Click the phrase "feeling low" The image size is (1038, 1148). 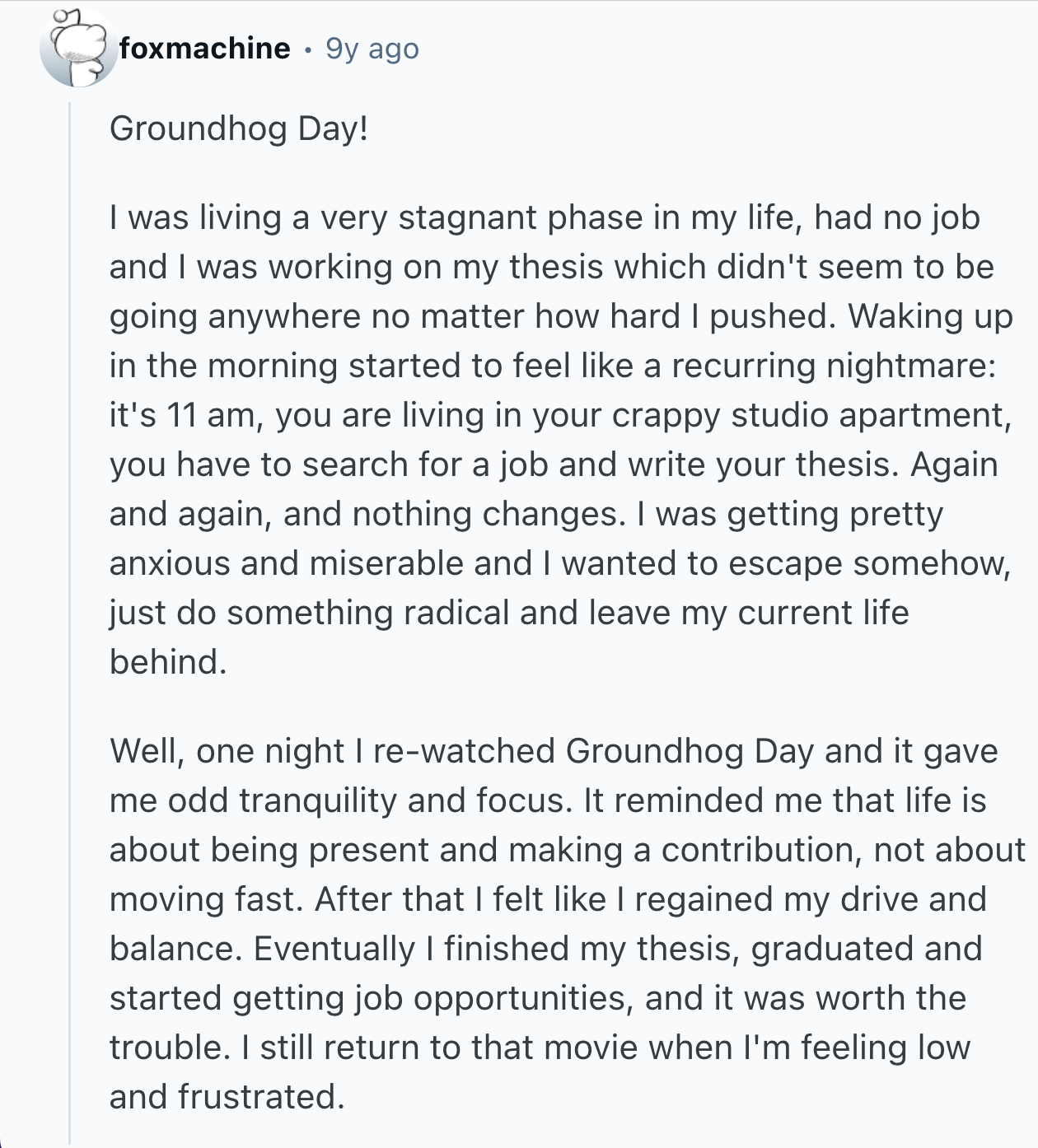(x=885, y=1048)
